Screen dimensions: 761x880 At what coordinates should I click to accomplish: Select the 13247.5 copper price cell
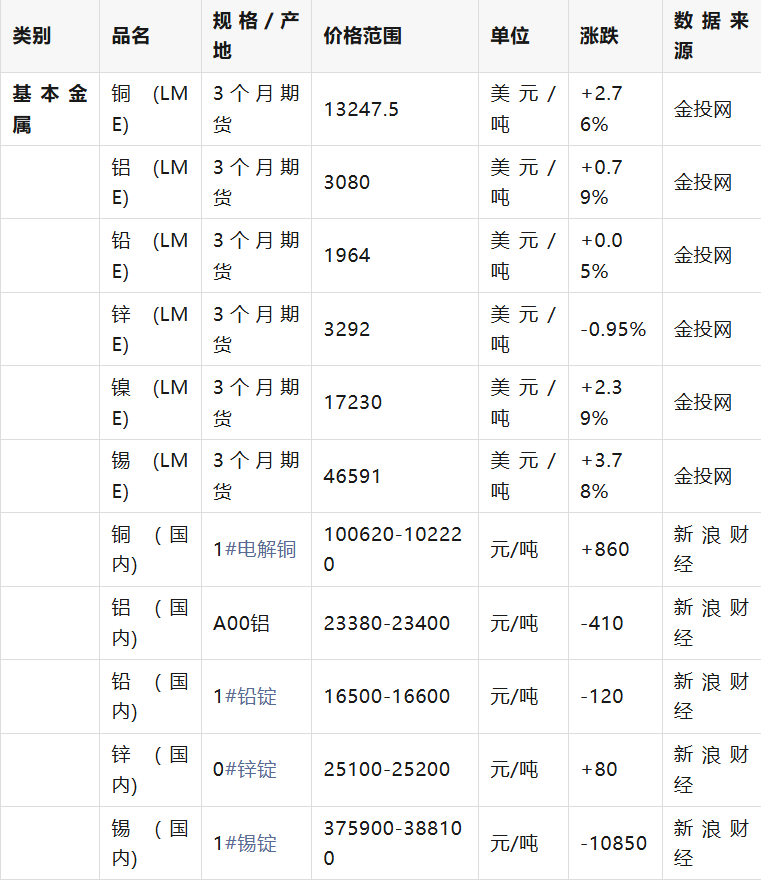(361, 109)
